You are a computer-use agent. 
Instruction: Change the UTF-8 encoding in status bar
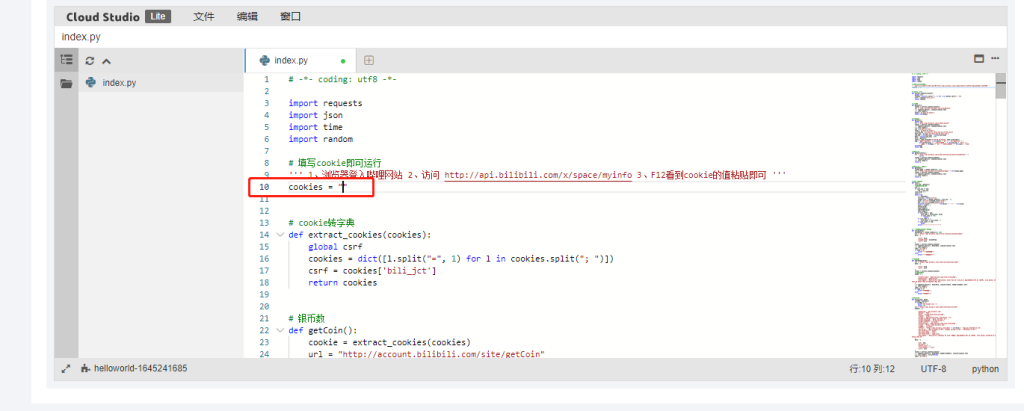coord(933,369)
